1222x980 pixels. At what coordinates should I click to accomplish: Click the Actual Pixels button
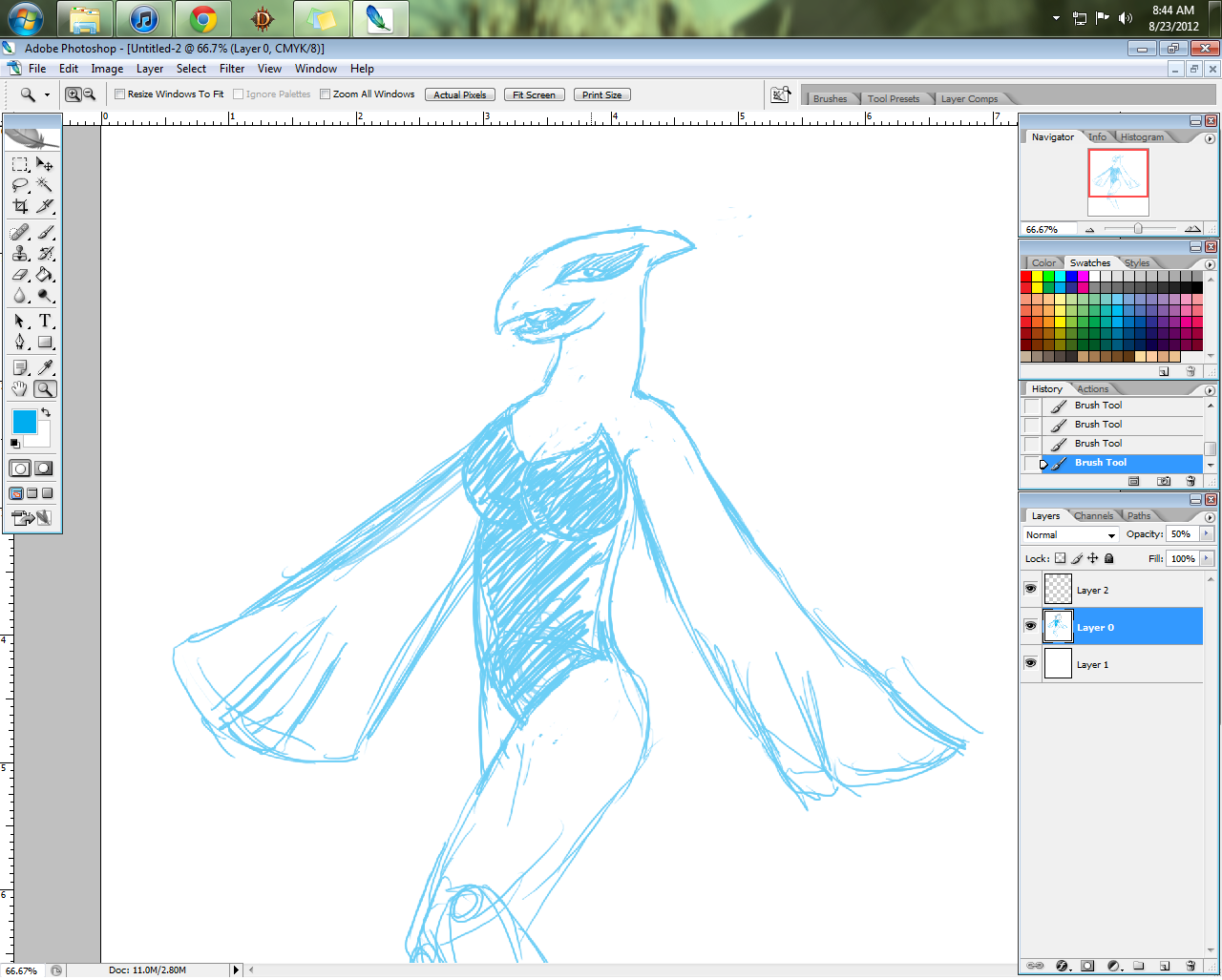(460, 95)
